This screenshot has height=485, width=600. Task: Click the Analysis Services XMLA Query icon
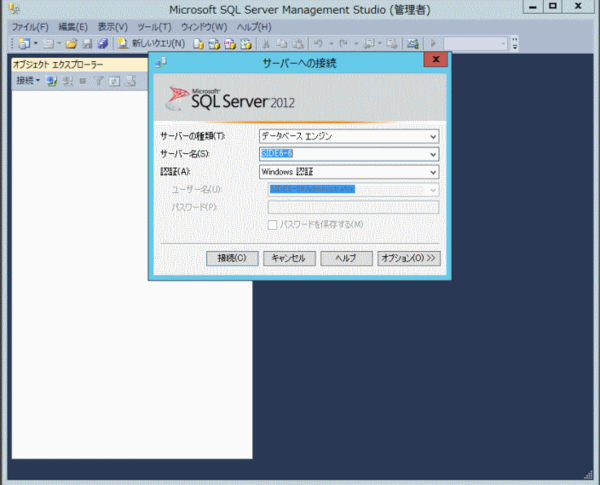click(245, 44)
